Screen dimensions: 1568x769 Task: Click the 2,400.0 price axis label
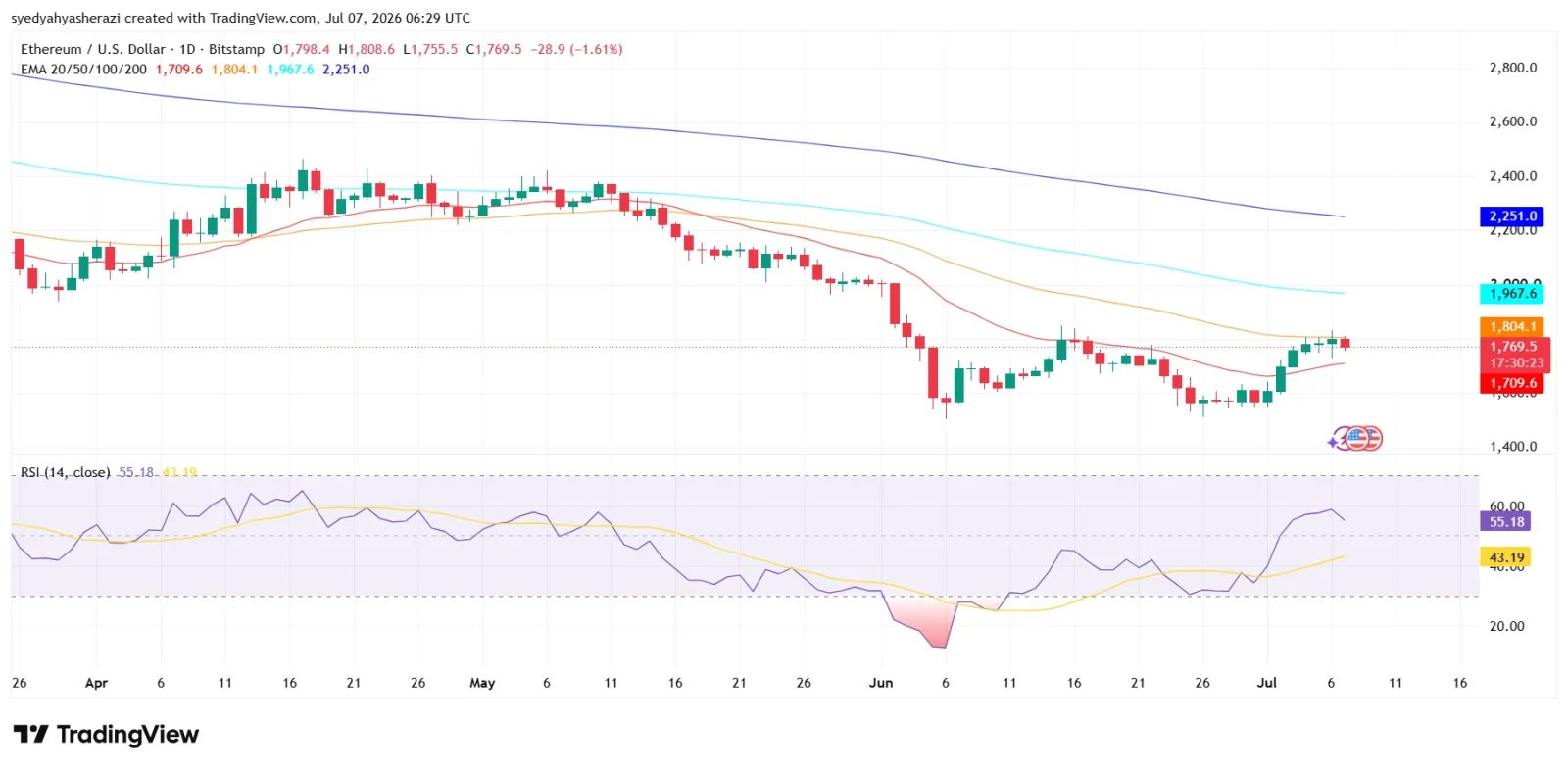[1513, 176]
